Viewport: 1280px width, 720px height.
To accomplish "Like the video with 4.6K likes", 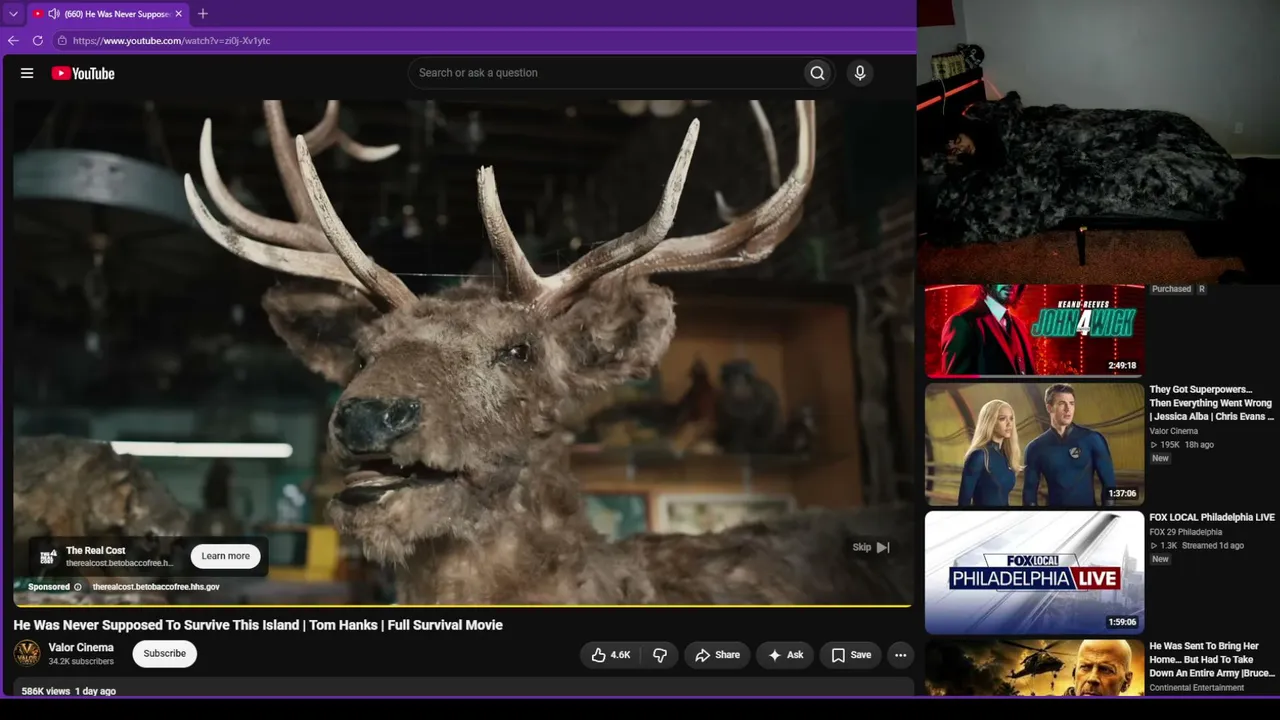I will (611, 655).
